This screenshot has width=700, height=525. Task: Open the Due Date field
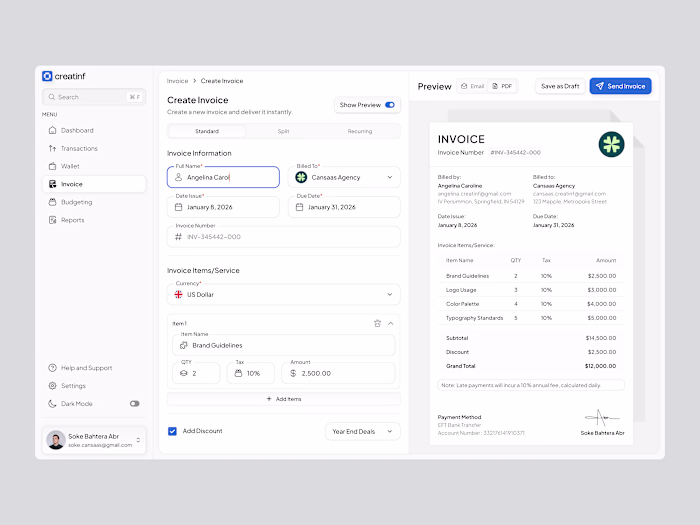(x=344, y=207)
